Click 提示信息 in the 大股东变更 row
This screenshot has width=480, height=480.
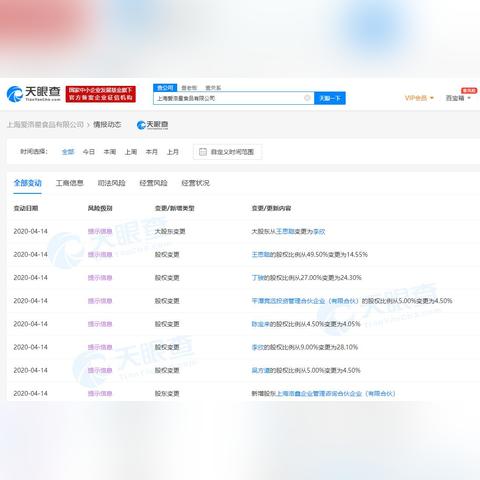(100, 232)
